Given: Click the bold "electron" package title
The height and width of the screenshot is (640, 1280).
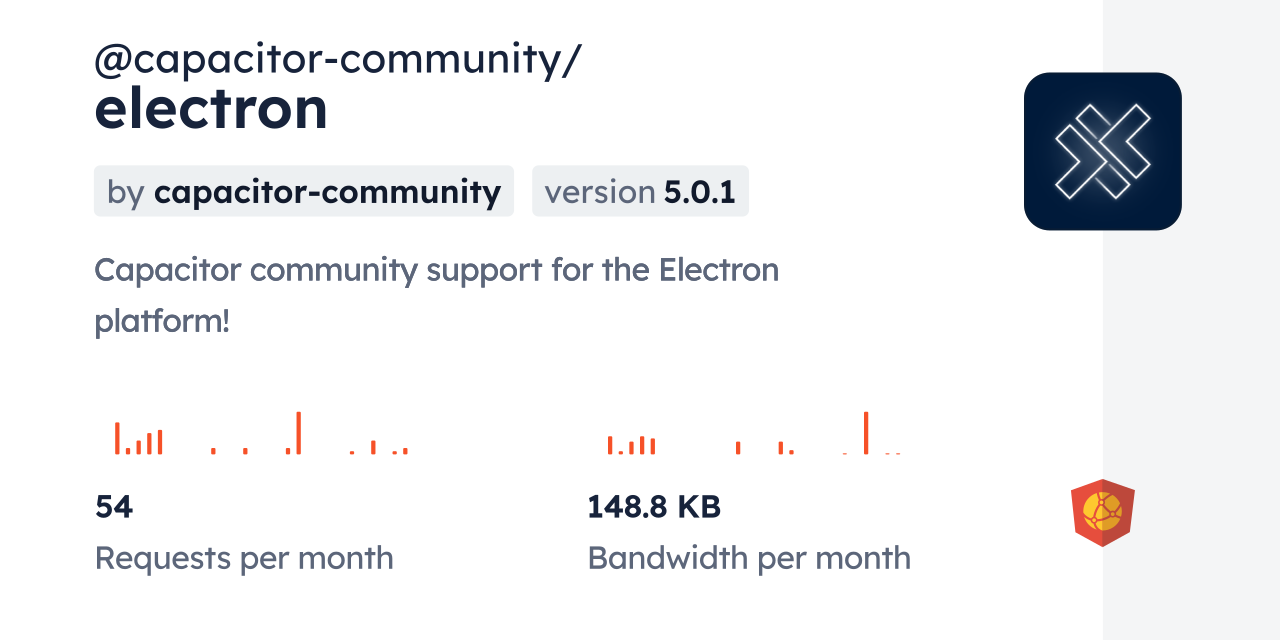Looking at the screenshot, I should pos(211,109).
